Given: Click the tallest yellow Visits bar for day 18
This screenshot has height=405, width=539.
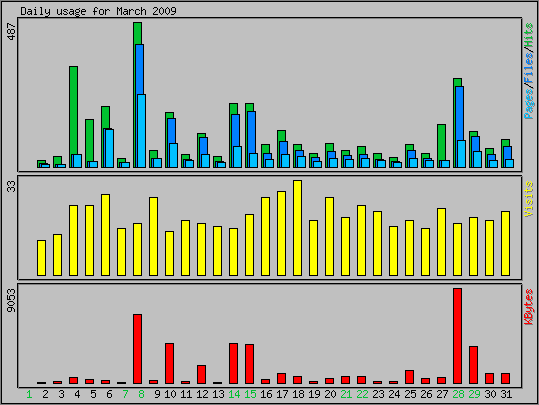Looking at the screenshot, I should (x=297, y=228).
